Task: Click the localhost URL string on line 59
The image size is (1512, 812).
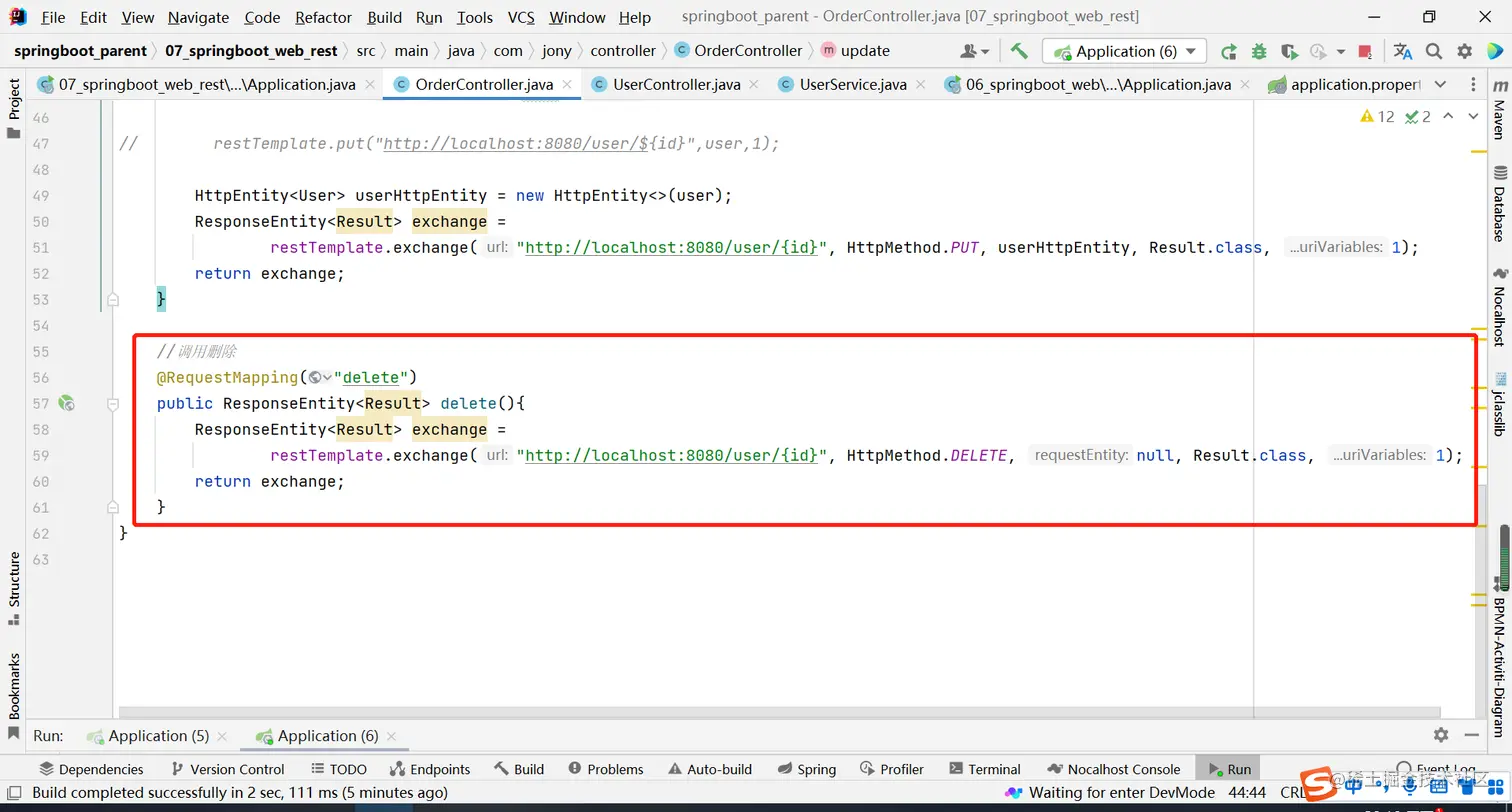Action: tap(671, 455)
